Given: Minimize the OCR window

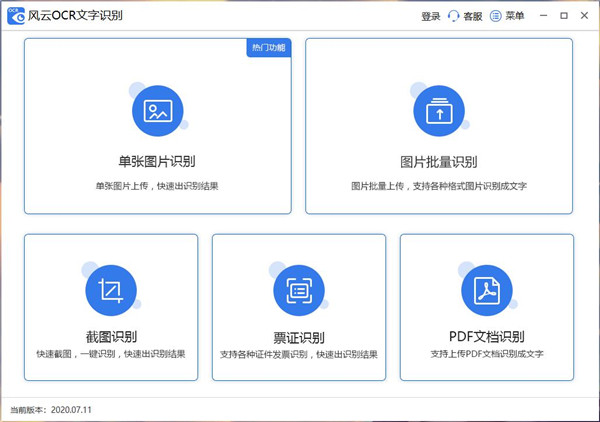Looking at the screenshot, I should tap(543, 16).
